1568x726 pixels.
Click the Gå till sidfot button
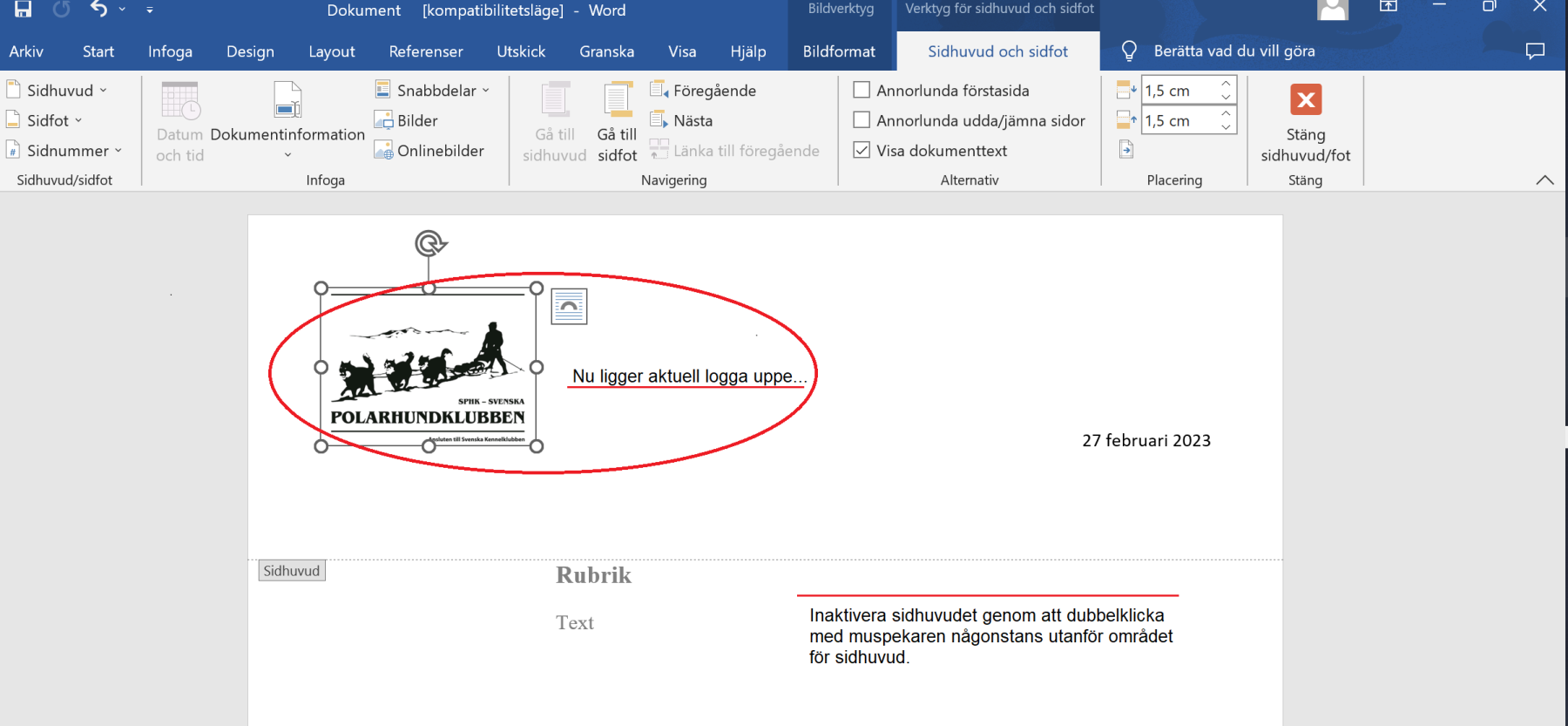coord(618,122)
